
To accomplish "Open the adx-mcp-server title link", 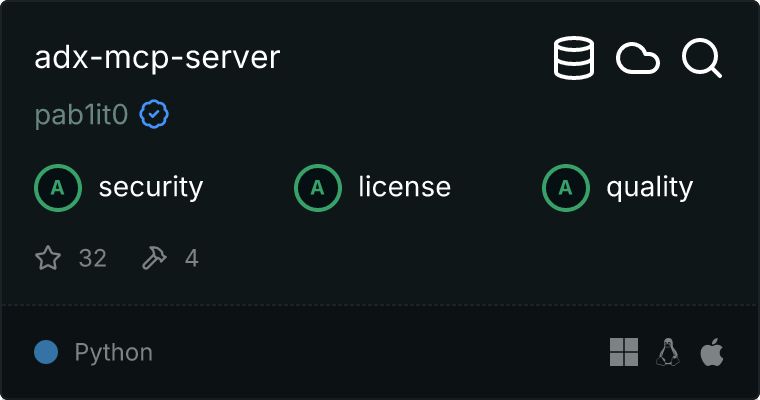I will [x=157, y=58].
